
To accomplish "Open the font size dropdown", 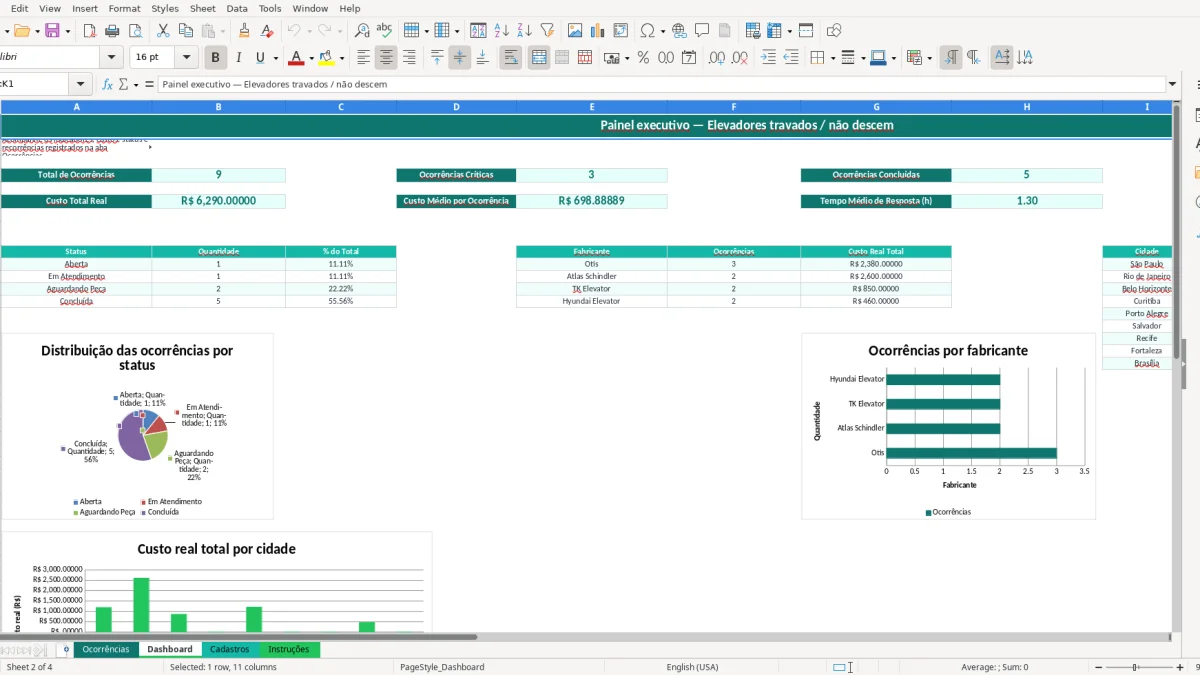I will 186,58.
